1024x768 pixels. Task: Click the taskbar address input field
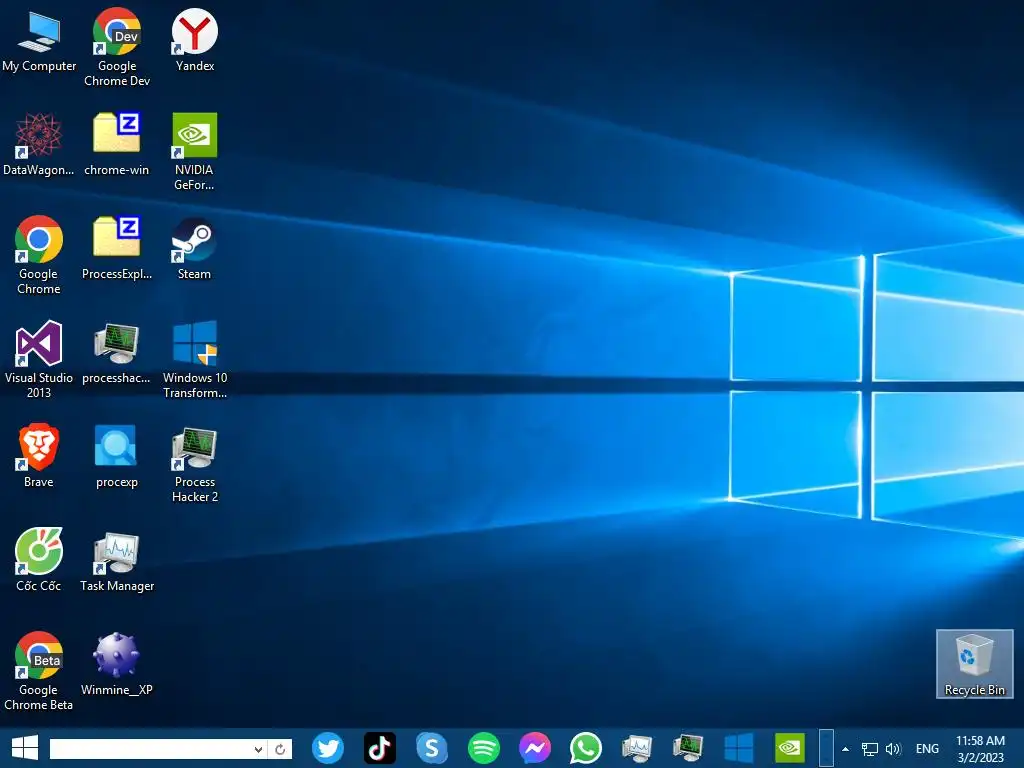click(151, 749)
